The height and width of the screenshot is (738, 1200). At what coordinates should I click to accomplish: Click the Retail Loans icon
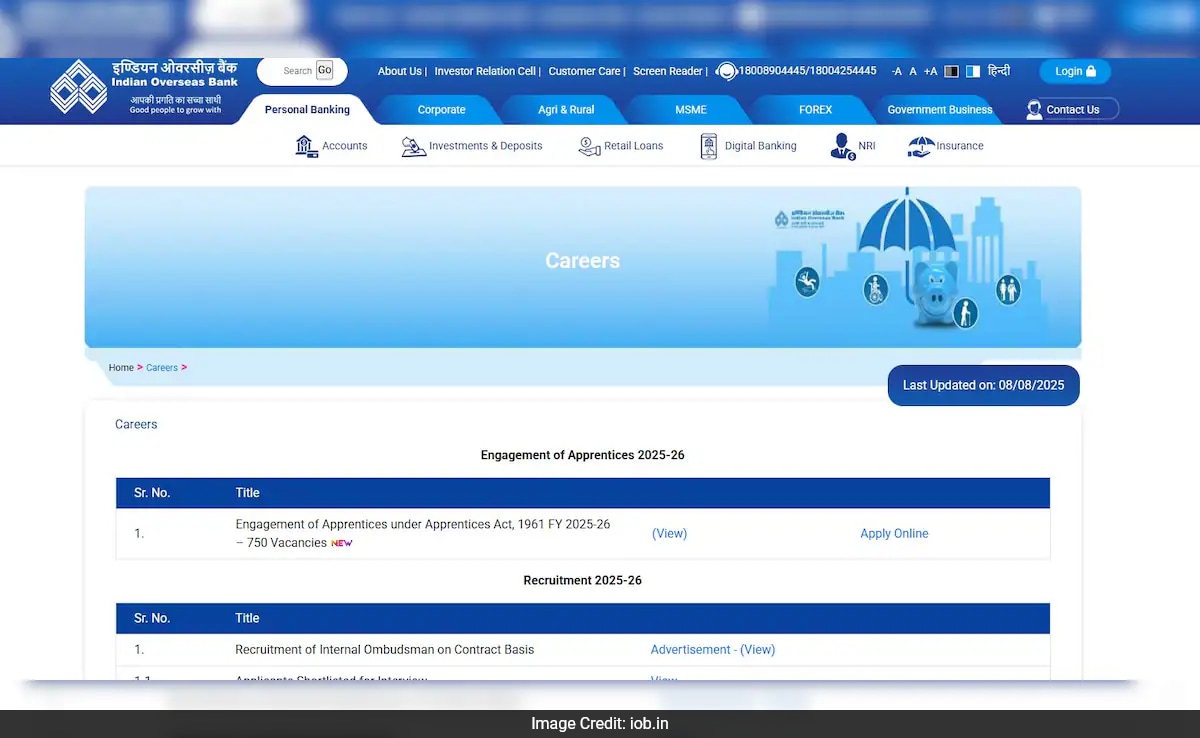tap(589, 146)
